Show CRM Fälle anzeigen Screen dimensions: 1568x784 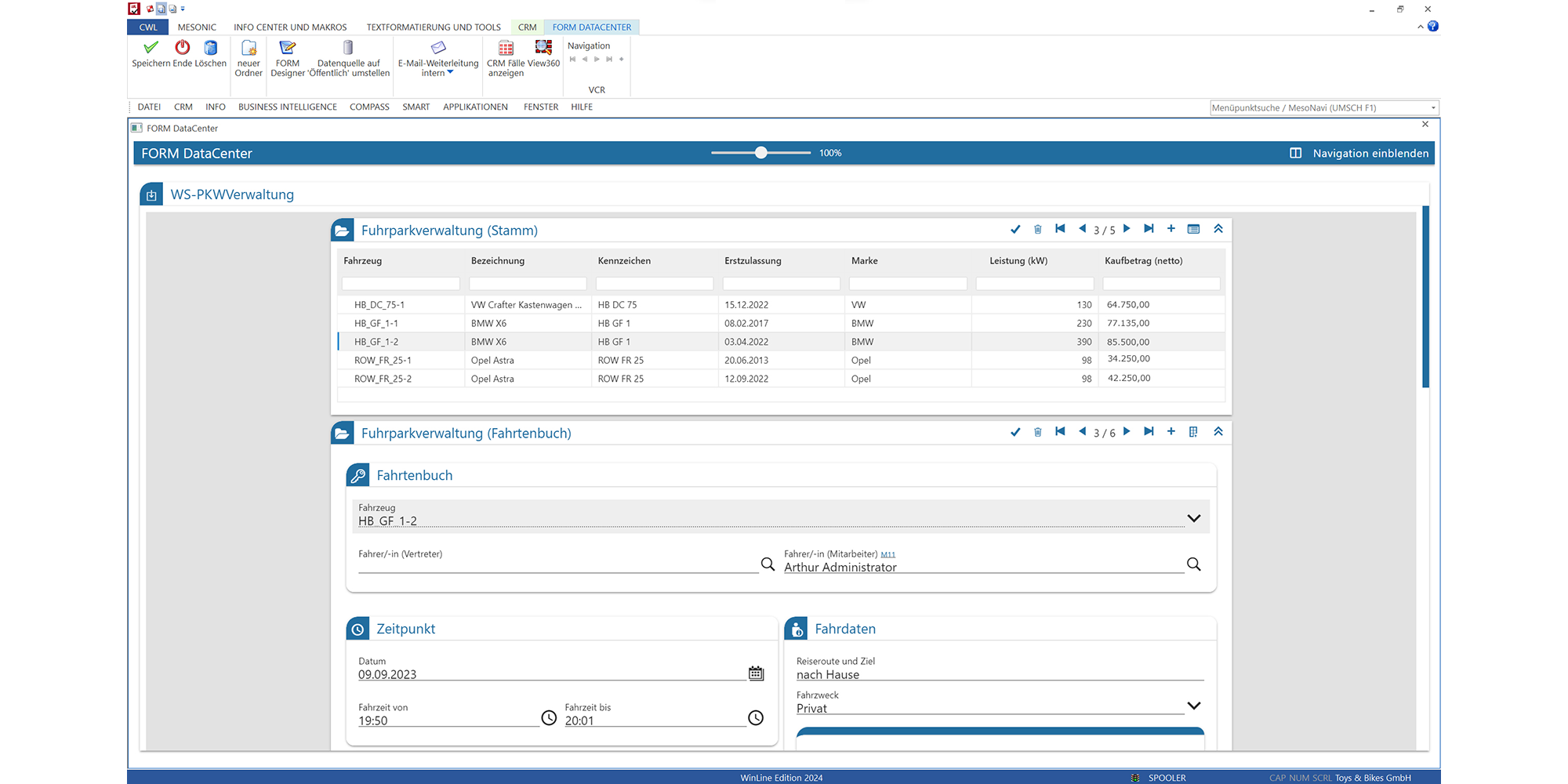506,59
